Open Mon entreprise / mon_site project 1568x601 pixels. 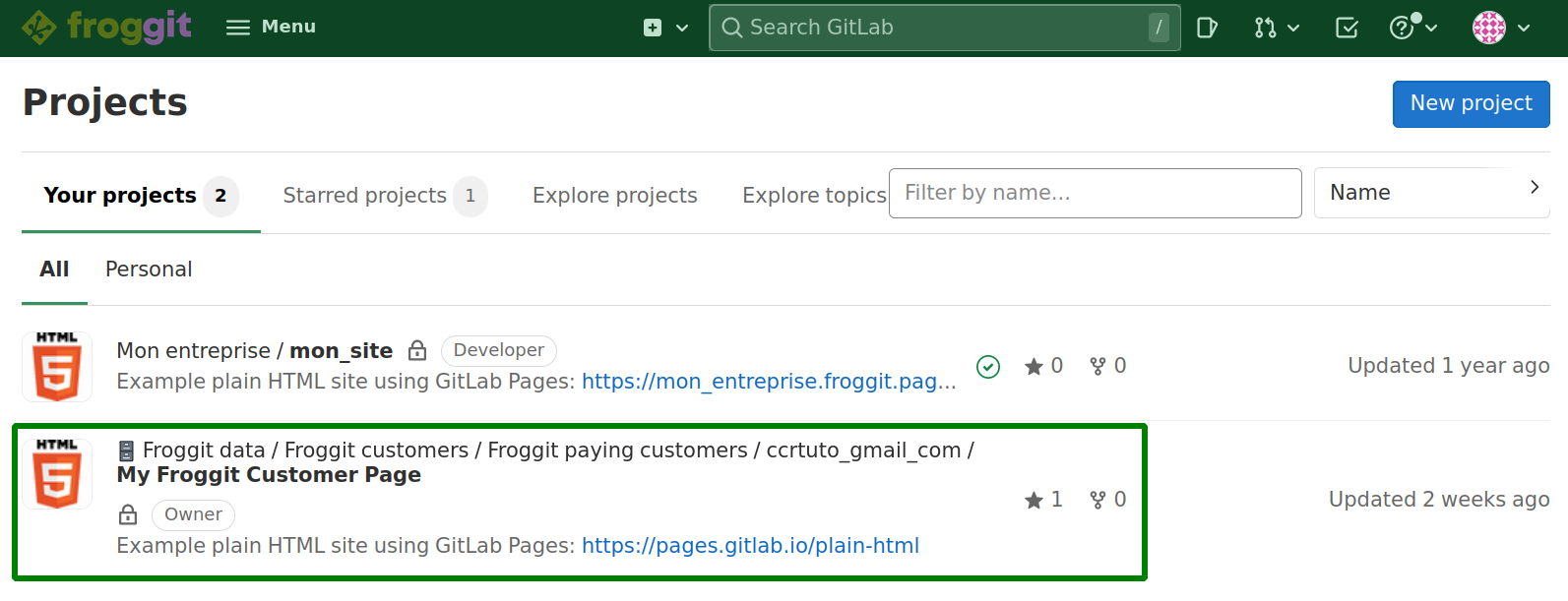(254, 351)
